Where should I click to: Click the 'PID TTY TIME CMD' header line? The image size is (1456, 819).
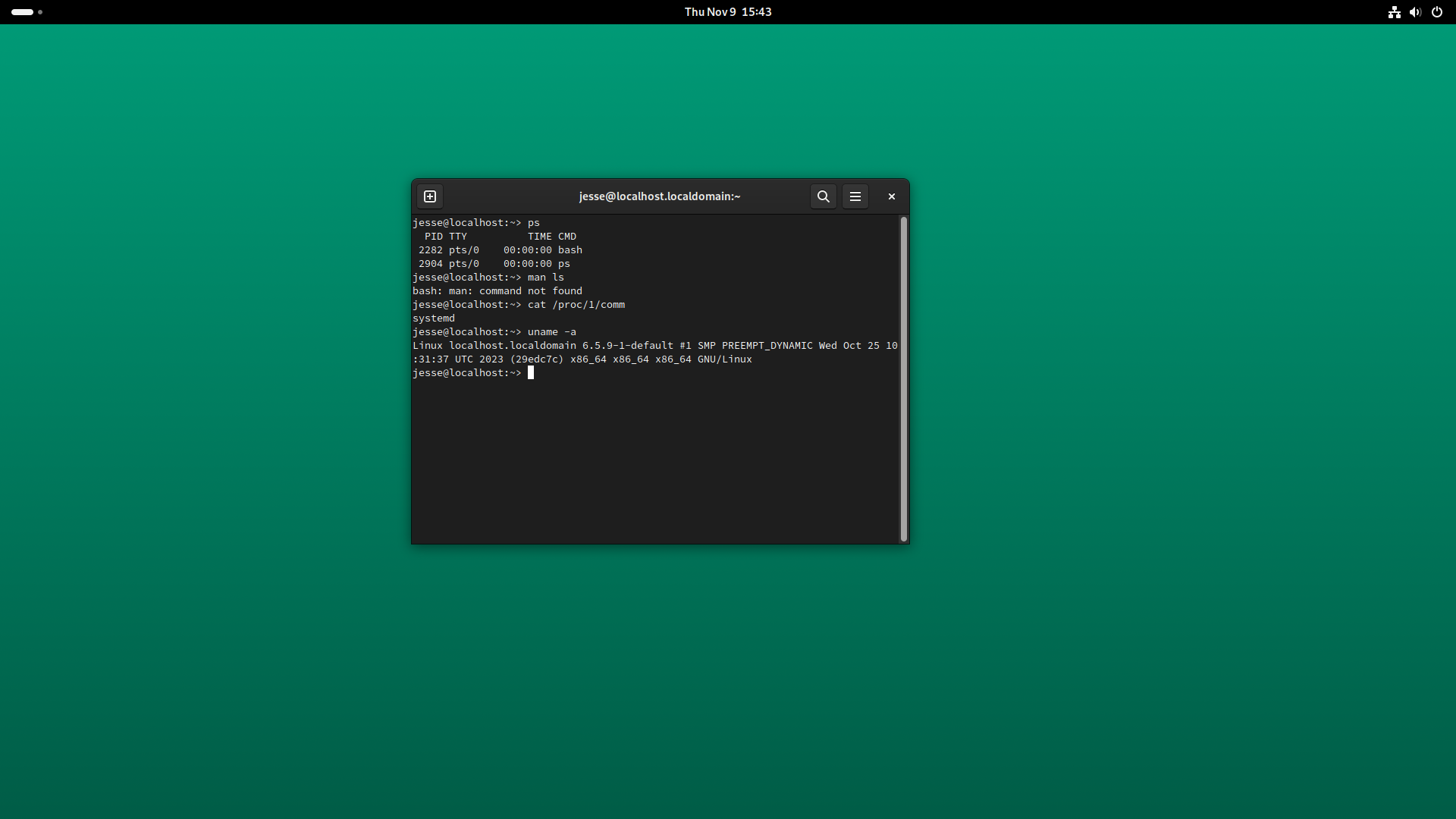click(500, 237)
